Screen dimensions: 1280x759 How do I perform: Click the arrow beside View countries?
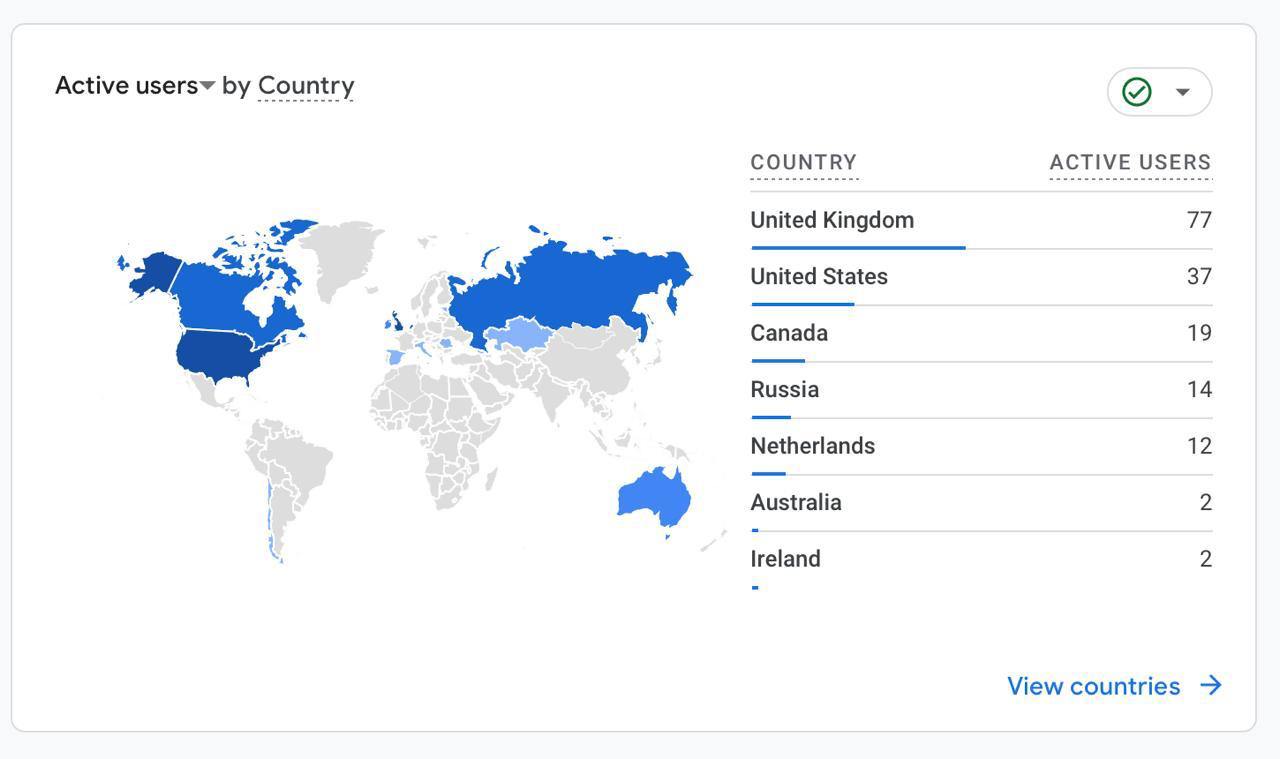1211,686
